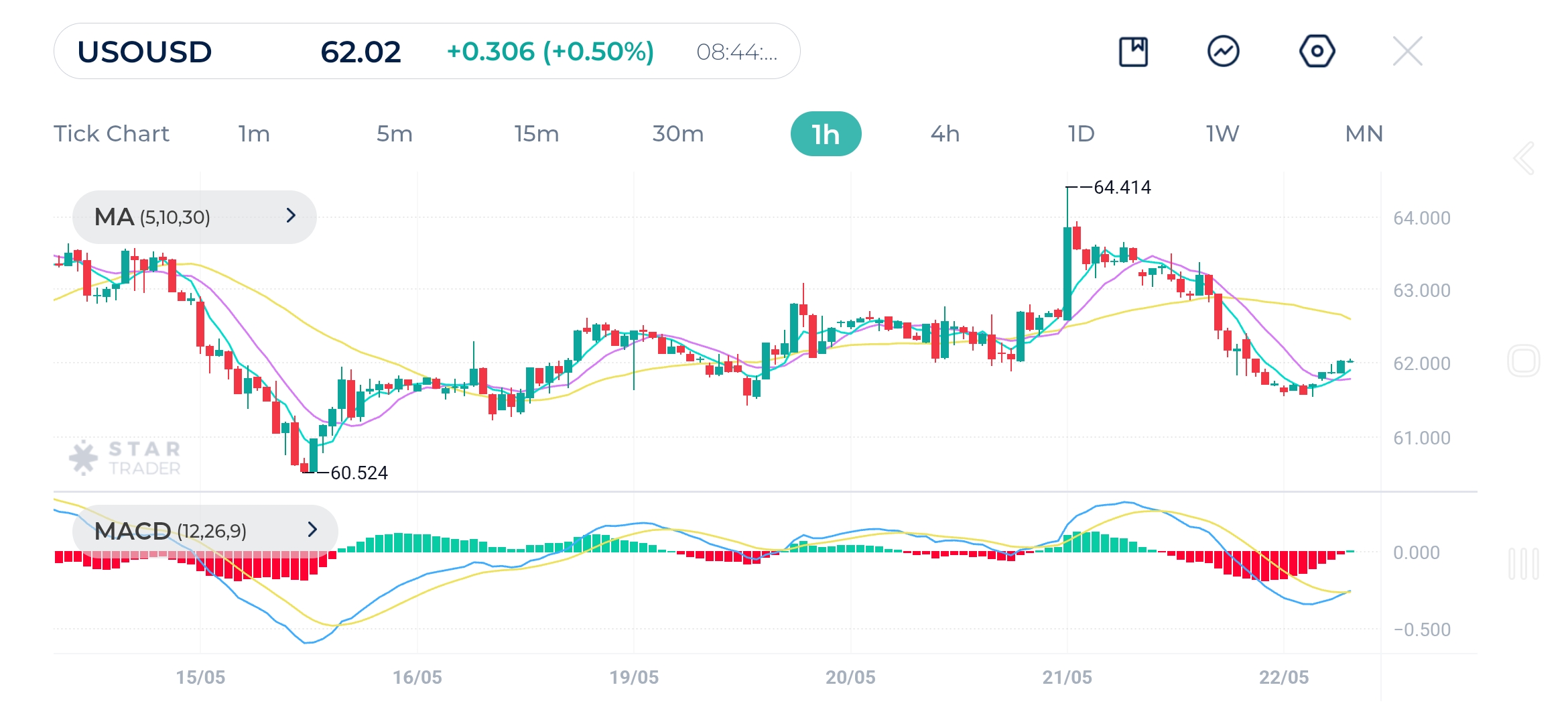Tap the left double-chevron collapse arrow
The width and height of the screenshot is (1568, 724).
[1524, 159]
